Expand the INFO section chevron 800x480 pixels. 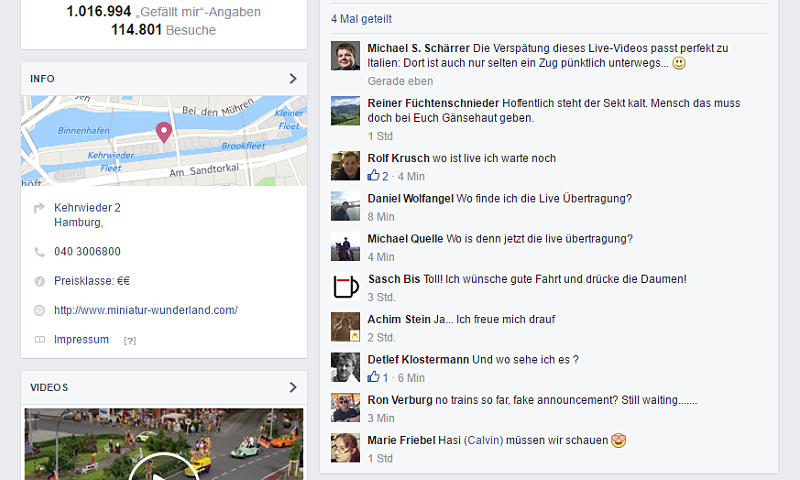[293, 79]
